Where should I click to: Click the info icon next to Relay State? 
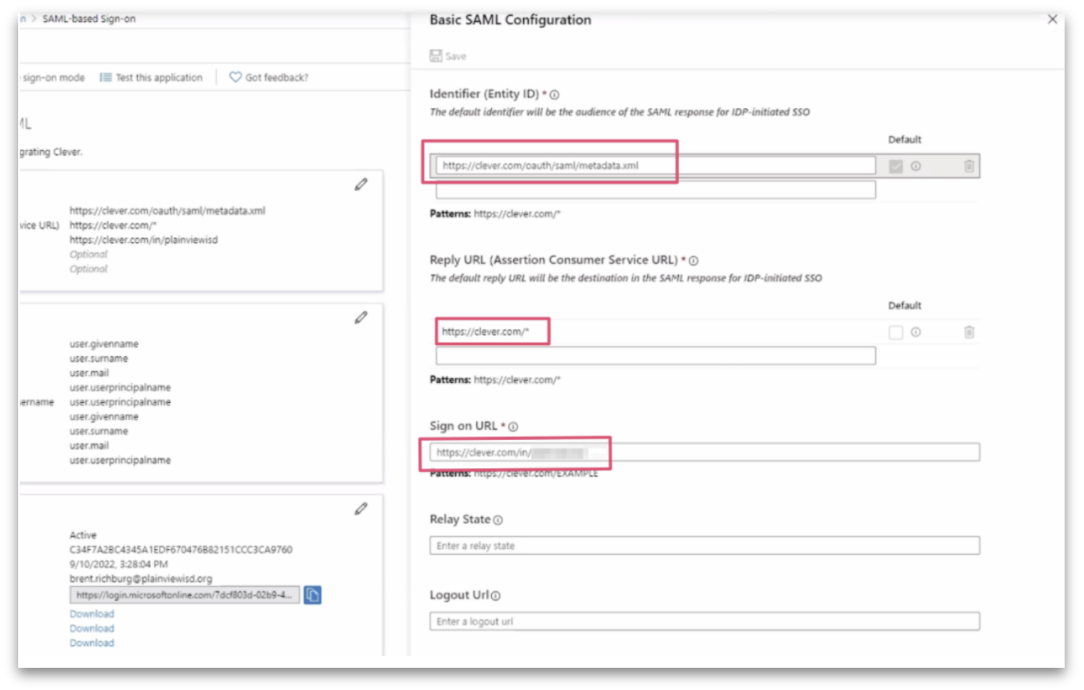tap(496, 519)
